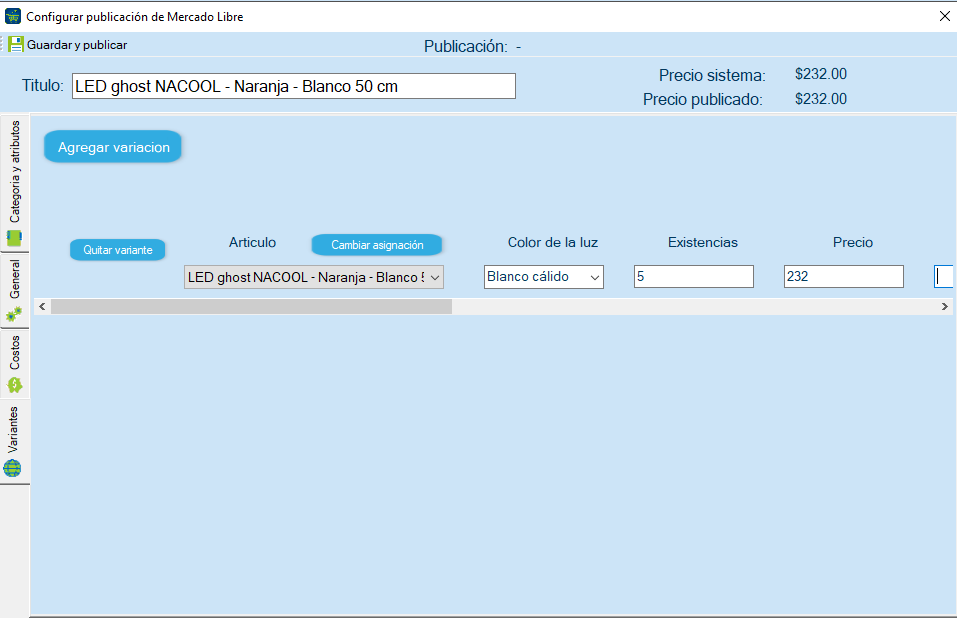Close the Configurar publicación window
The width and height of the screenshot is (957, 618).
944,16
